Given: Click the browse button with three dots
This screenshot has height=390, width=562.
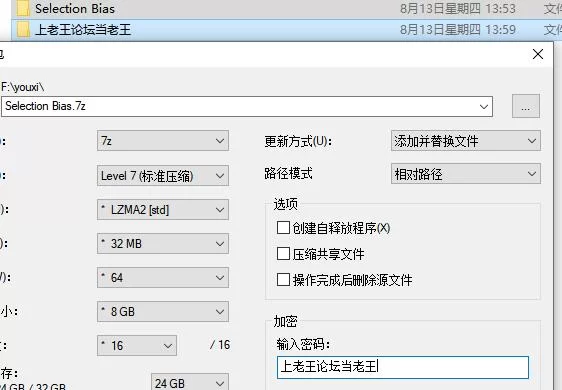Looking at the screenshot, I should click(x=526, y=106).
